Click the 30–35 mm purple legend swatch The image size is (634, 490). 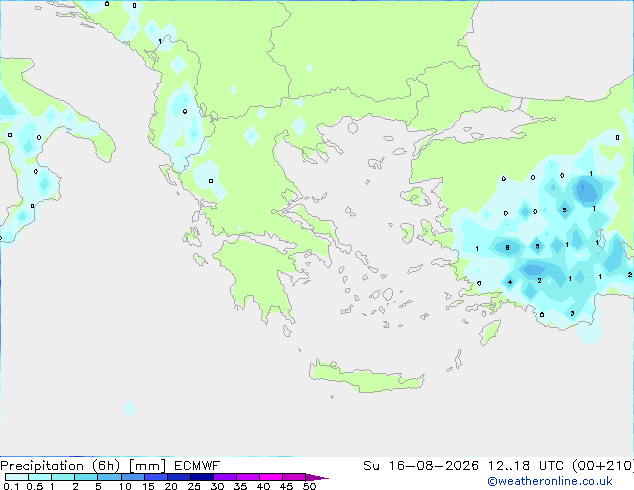(224, 477)
